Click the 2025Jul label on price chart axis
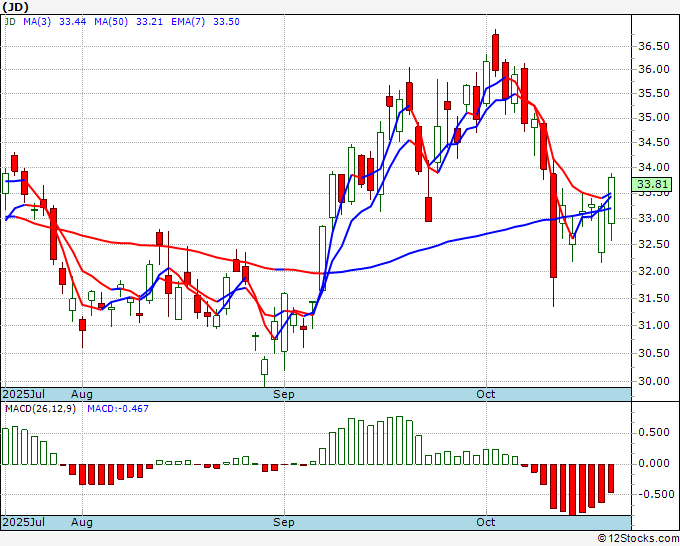 click(x=24, y=394)
